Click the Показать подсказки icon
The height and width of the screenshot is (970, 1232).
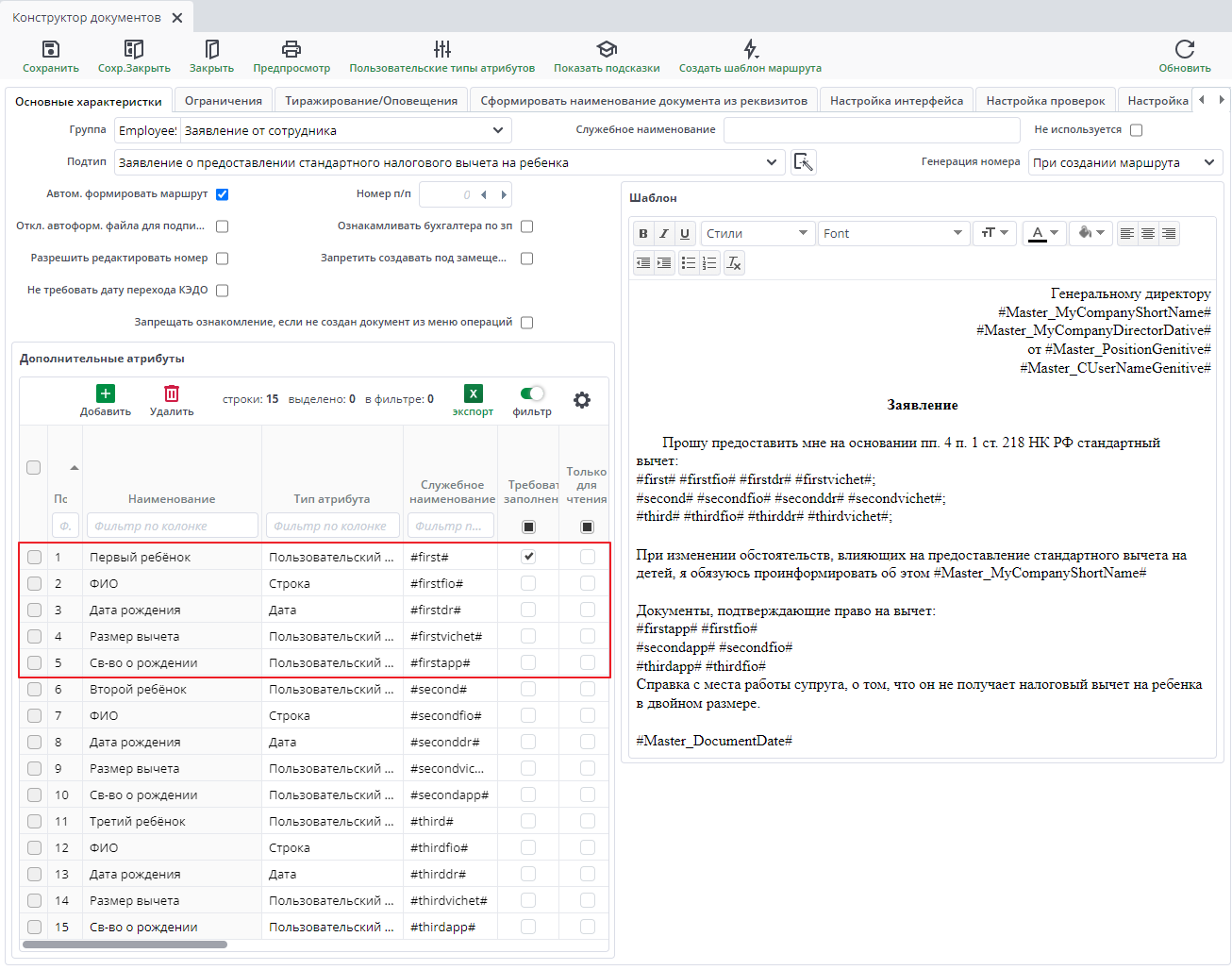point(607,49)
